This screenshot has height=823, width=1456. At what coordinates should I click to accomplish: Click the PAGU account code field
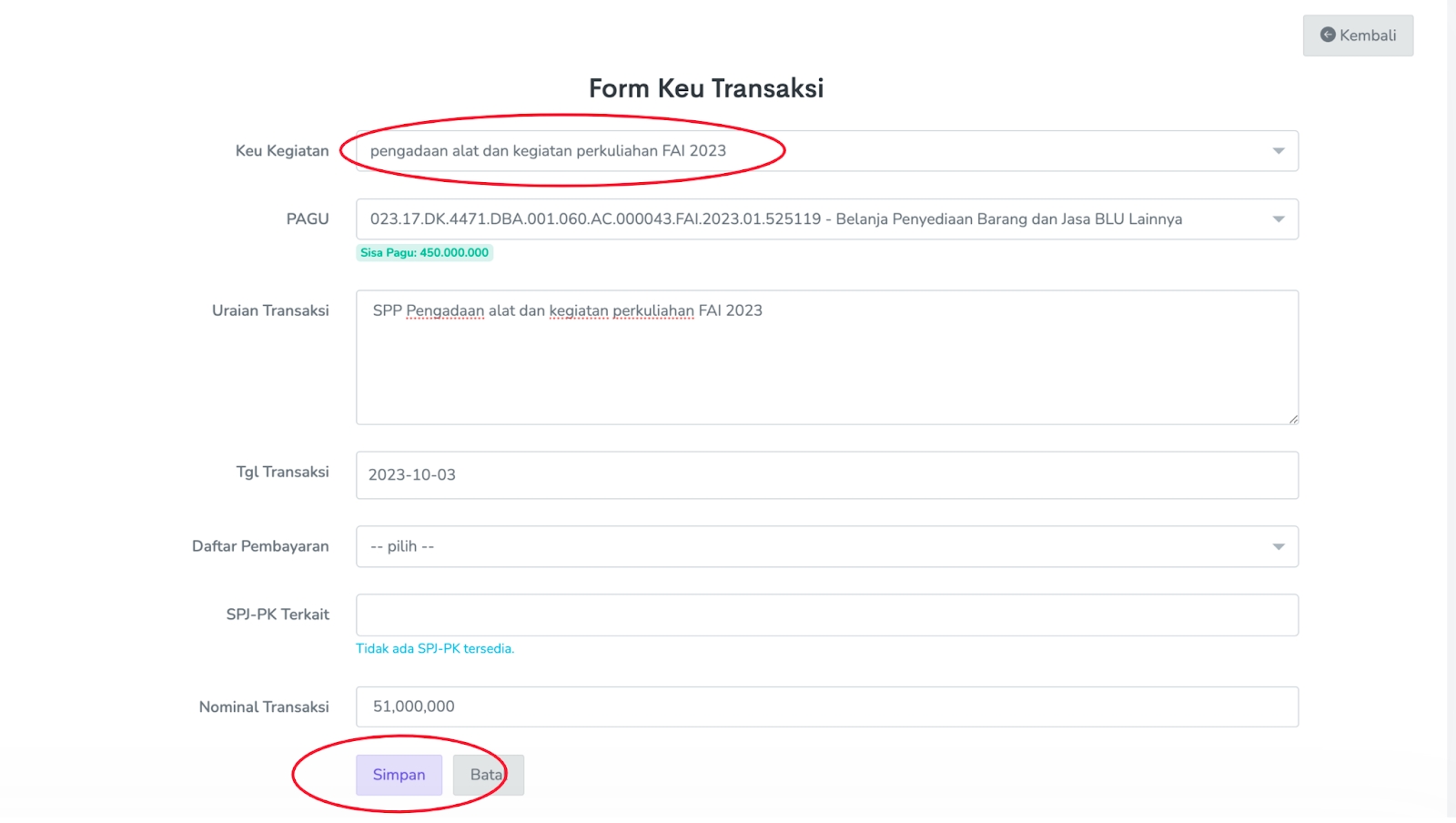595,219
